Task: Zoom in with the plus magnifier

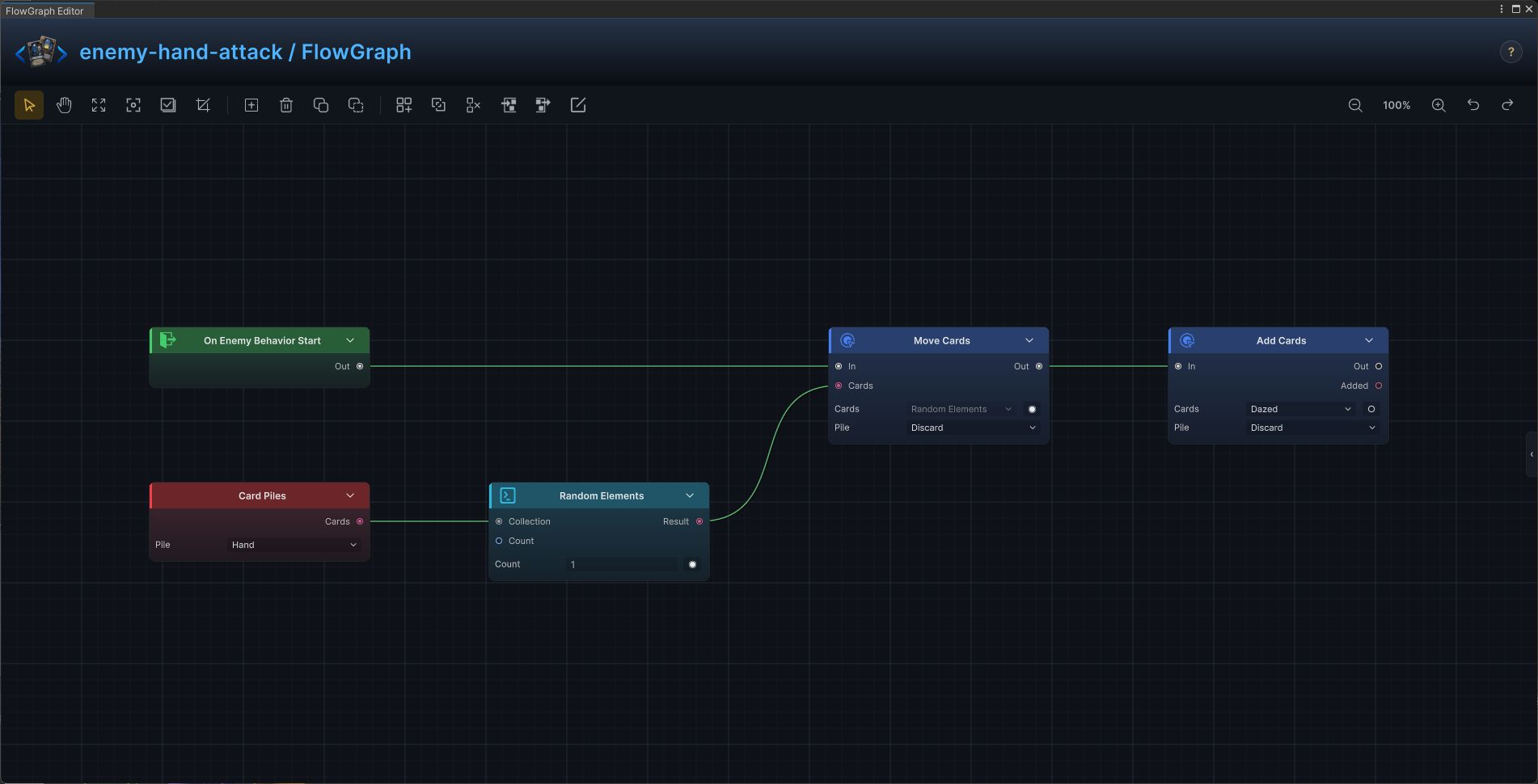Action: pyautogui.click(x=1439, y=105)
